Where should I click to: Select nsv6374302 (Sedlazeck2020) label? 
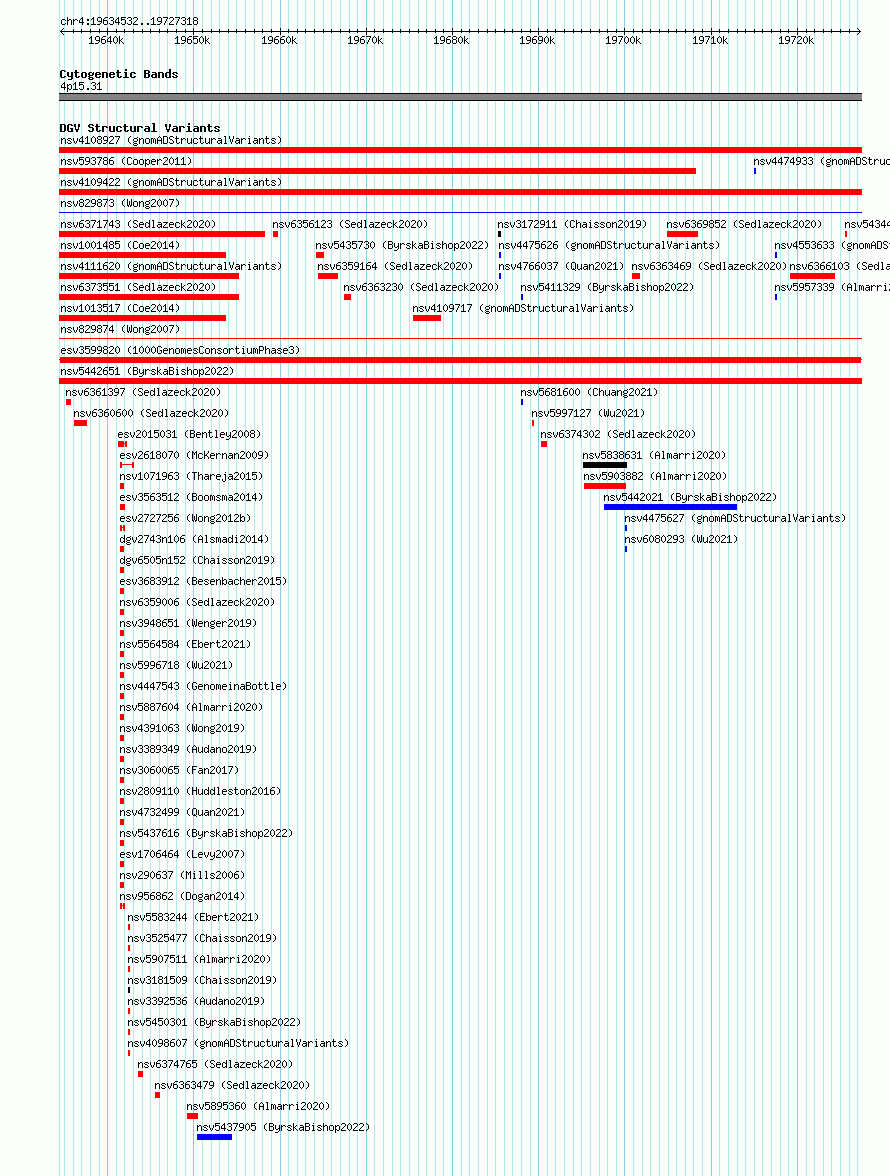618,434
